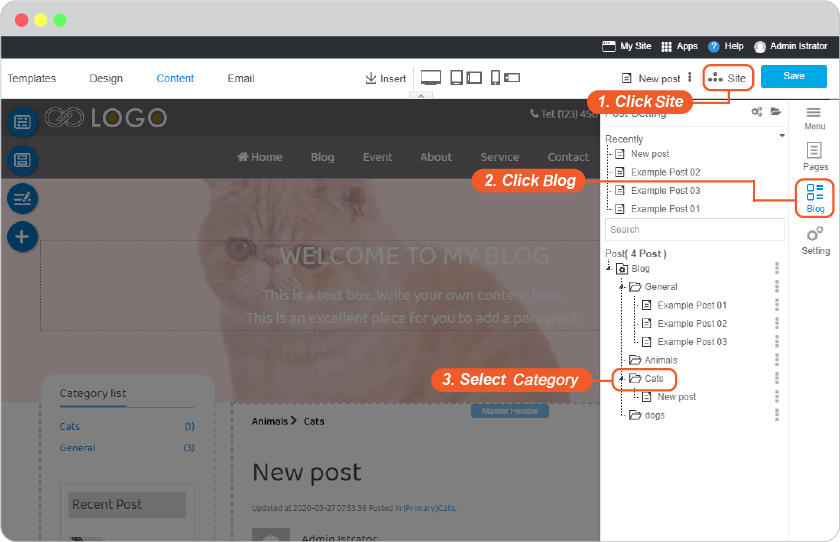Open options dots for Animals row
Image resolution: width=840 pixels, height=542 pixels.
pos(777,359)
